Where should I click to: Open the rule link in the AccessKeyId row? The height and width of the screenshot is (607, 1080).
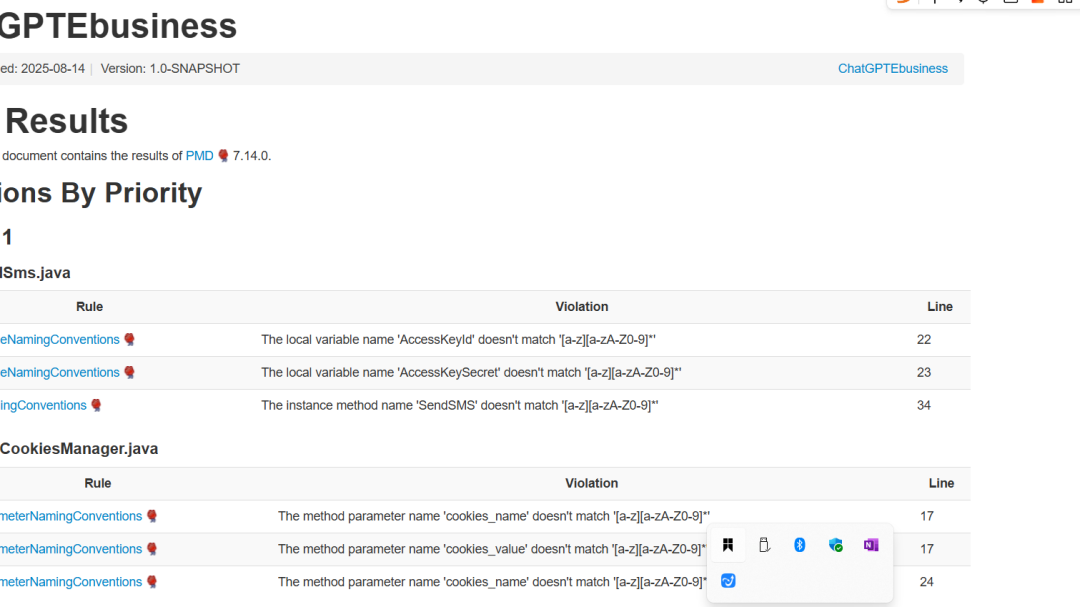[x=60, y=340]
